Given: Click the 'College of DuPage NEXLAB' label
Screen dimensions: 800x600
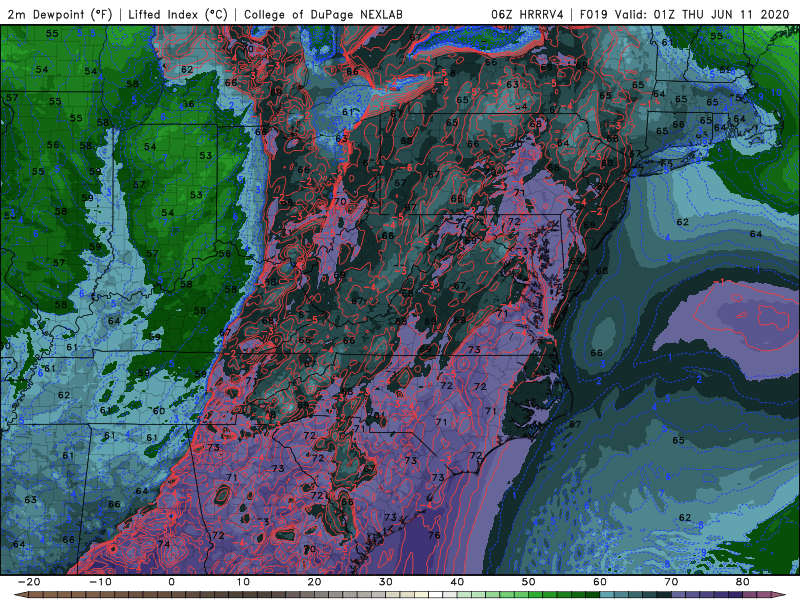Looking at the screenshot, I should tap(323, 15).
